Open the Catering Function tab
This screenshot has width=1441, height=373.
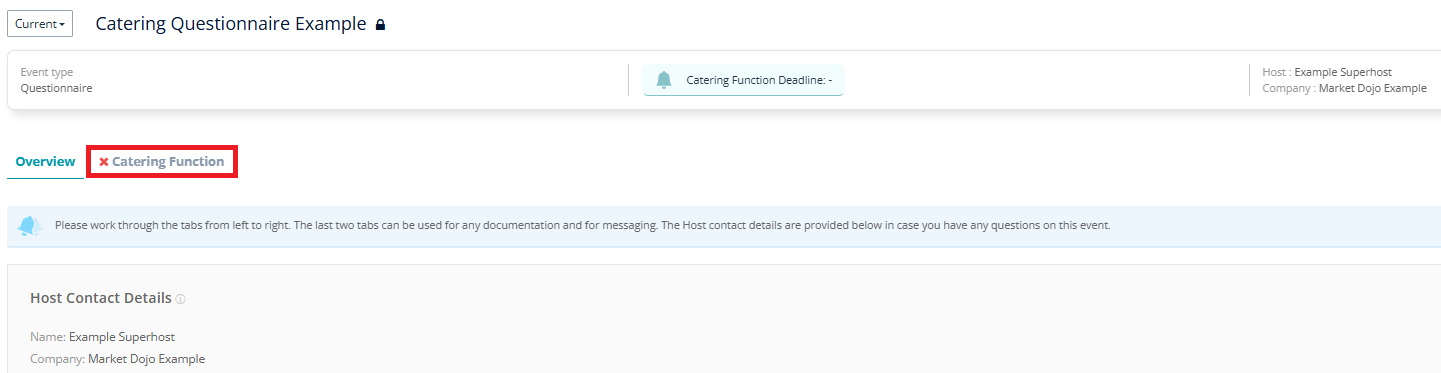point(162,162)
